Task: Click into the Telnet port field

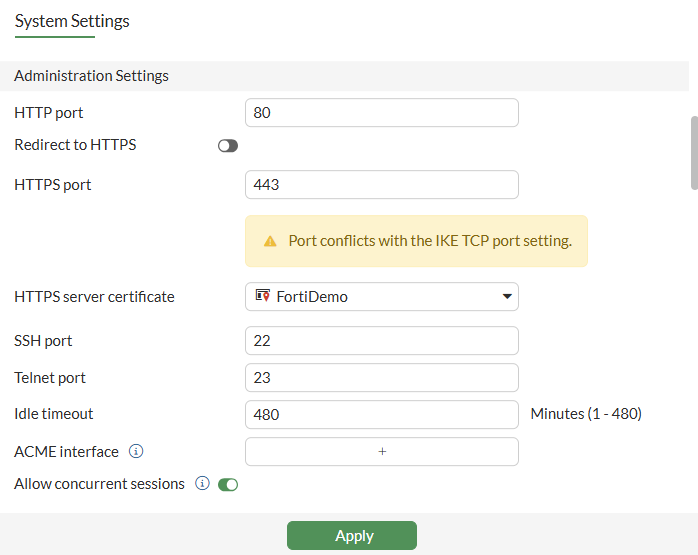Action: point(381,378)
